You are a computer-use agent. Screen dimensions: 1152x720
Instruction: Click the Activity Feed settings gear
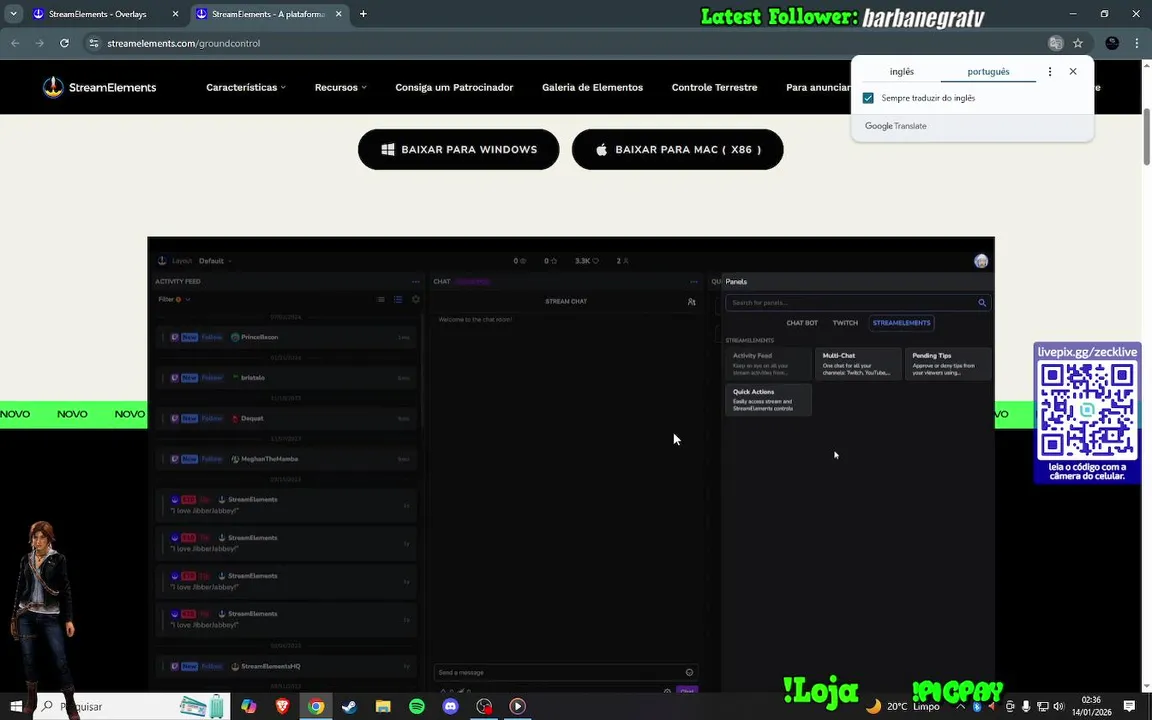coord(416,299)
